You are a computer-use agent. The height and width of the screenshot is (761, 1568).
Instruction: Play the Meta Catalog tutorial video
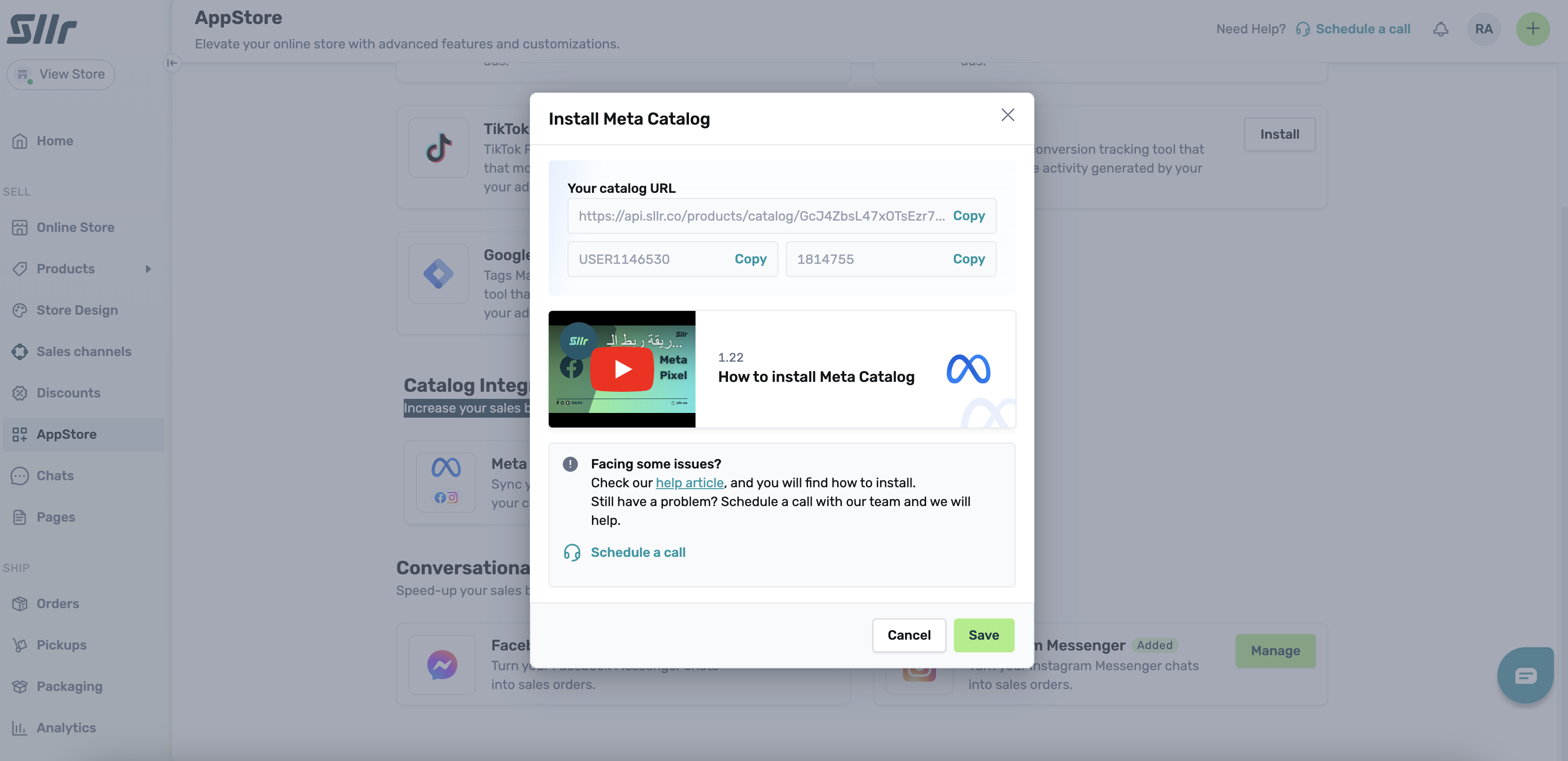click(622, 369)
